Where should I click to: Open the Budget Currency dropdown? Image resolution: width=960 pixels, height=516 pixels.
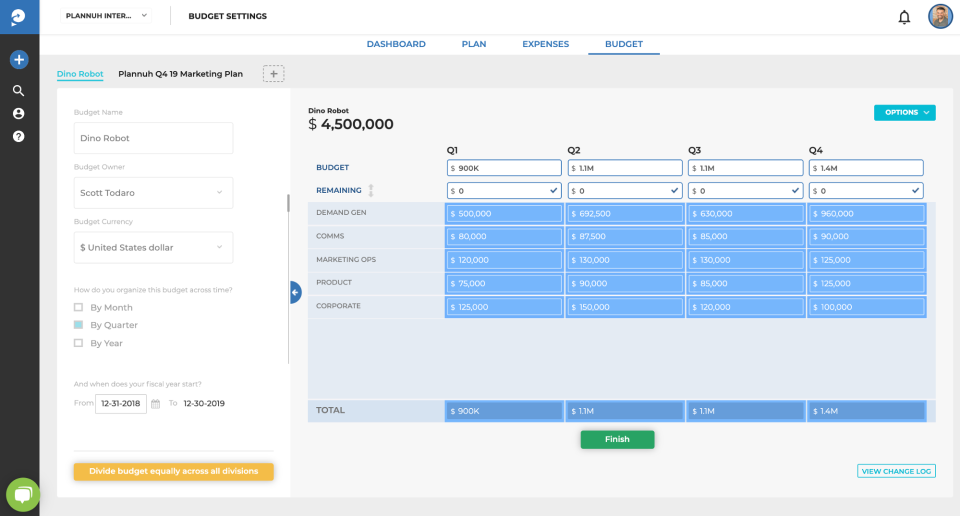(x=153, y=247)
